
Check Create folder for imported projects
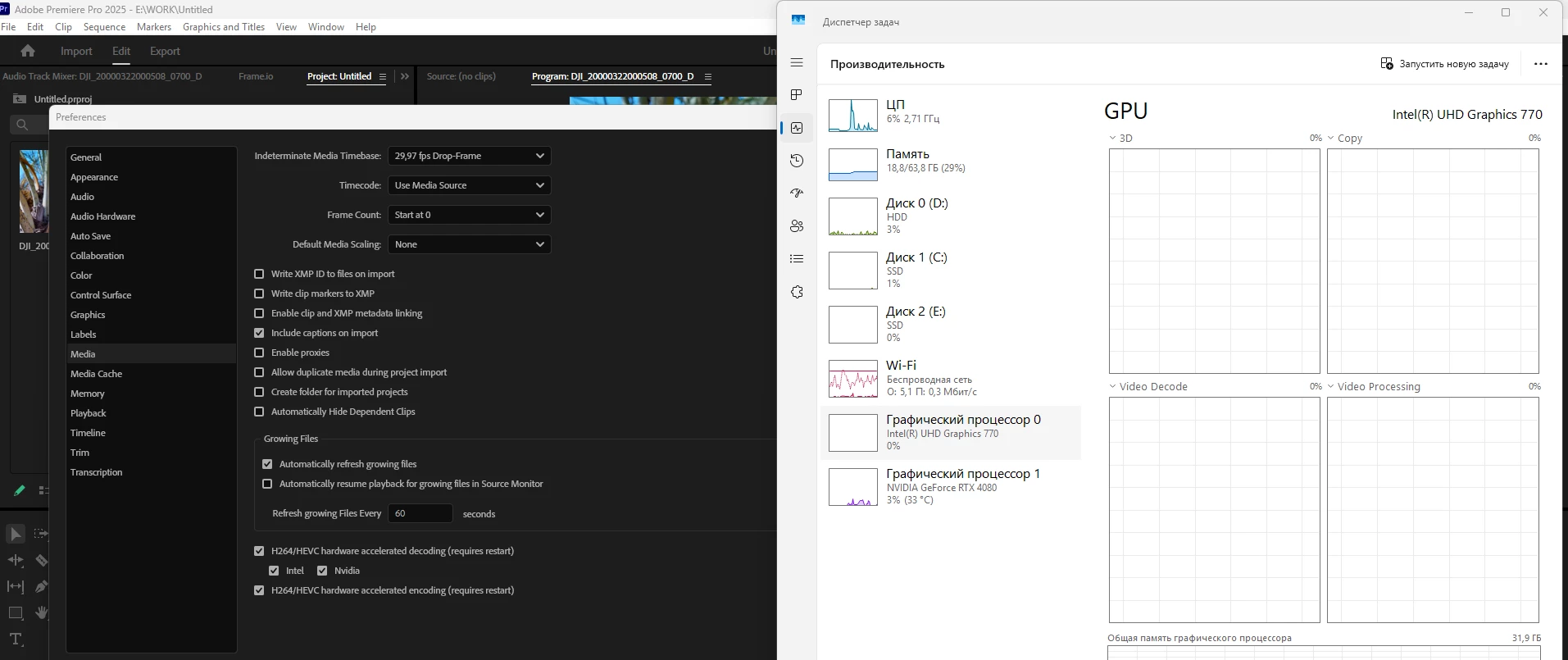coord(259,392)
